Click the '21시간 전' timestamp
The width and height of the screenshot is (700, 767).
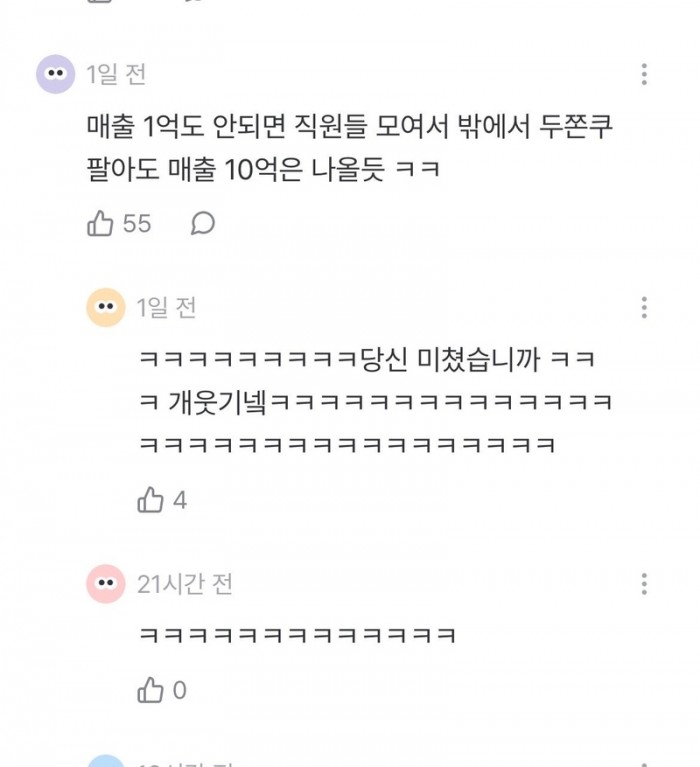185,584
